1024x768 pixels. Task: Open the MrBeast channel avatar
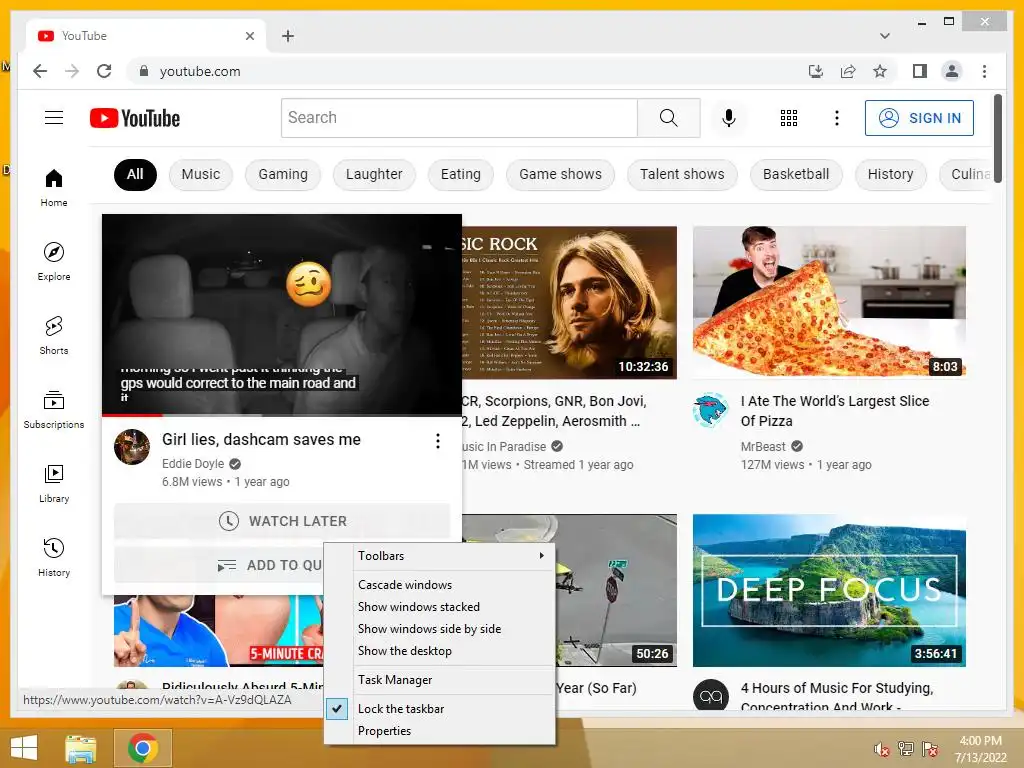point(711,409)
